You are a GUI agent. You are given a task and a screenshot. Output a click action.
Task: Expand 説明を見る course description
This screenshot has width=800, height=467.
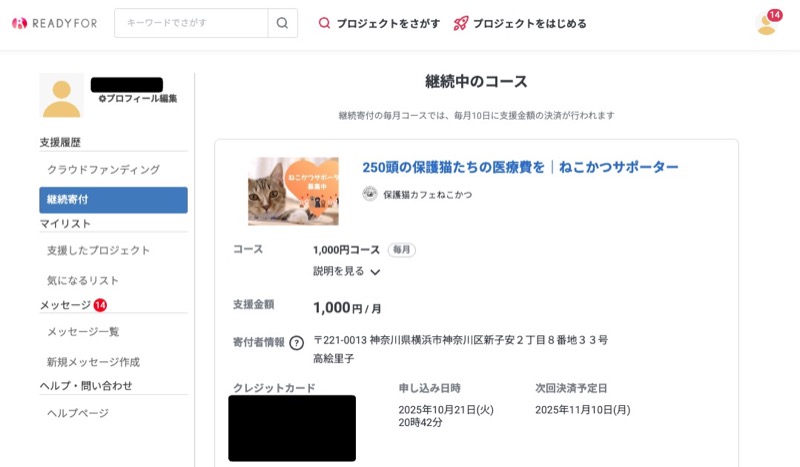point(346,271)
